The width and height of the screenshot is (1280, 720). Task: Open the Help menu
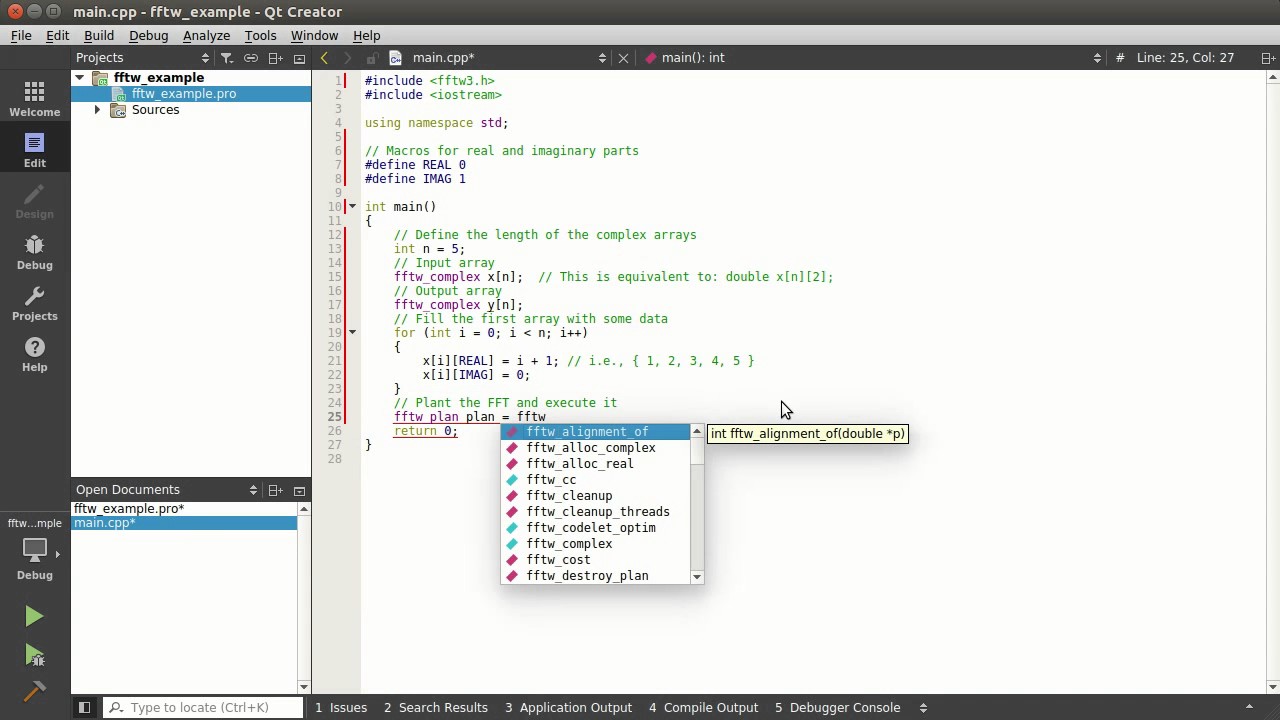pyautogui.click(x=366, y=36)
